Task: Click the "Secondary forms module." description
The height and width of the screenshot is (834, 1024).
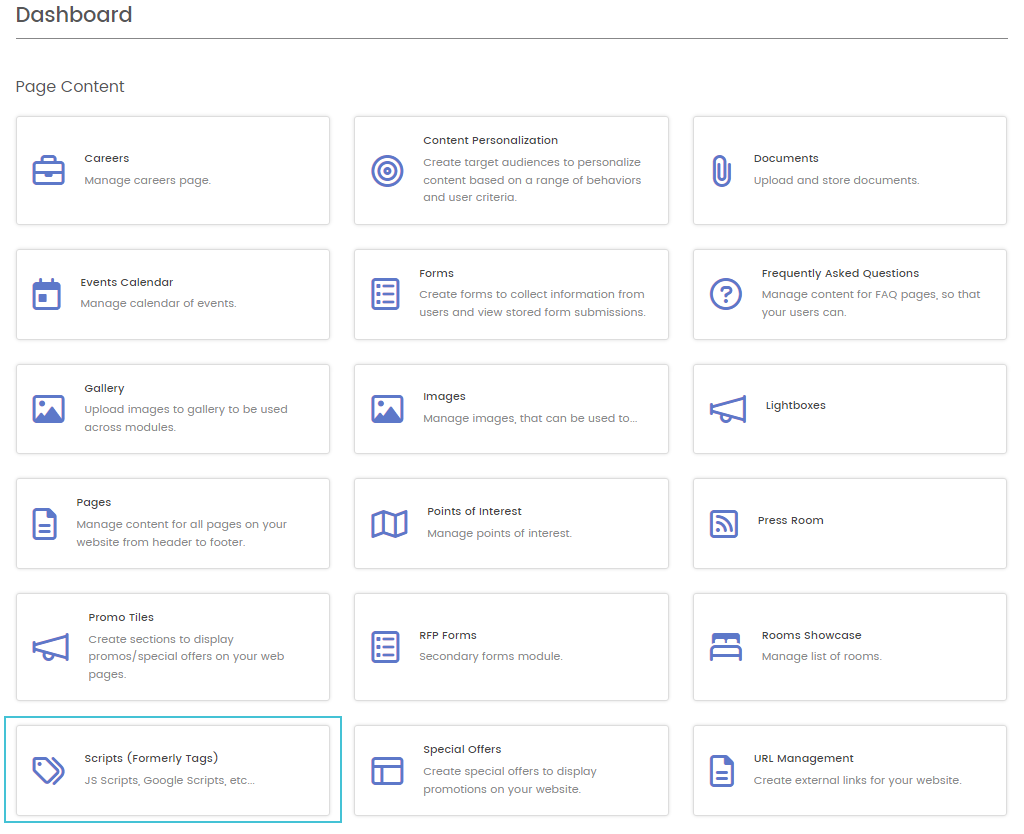Action: coord(490,656)
